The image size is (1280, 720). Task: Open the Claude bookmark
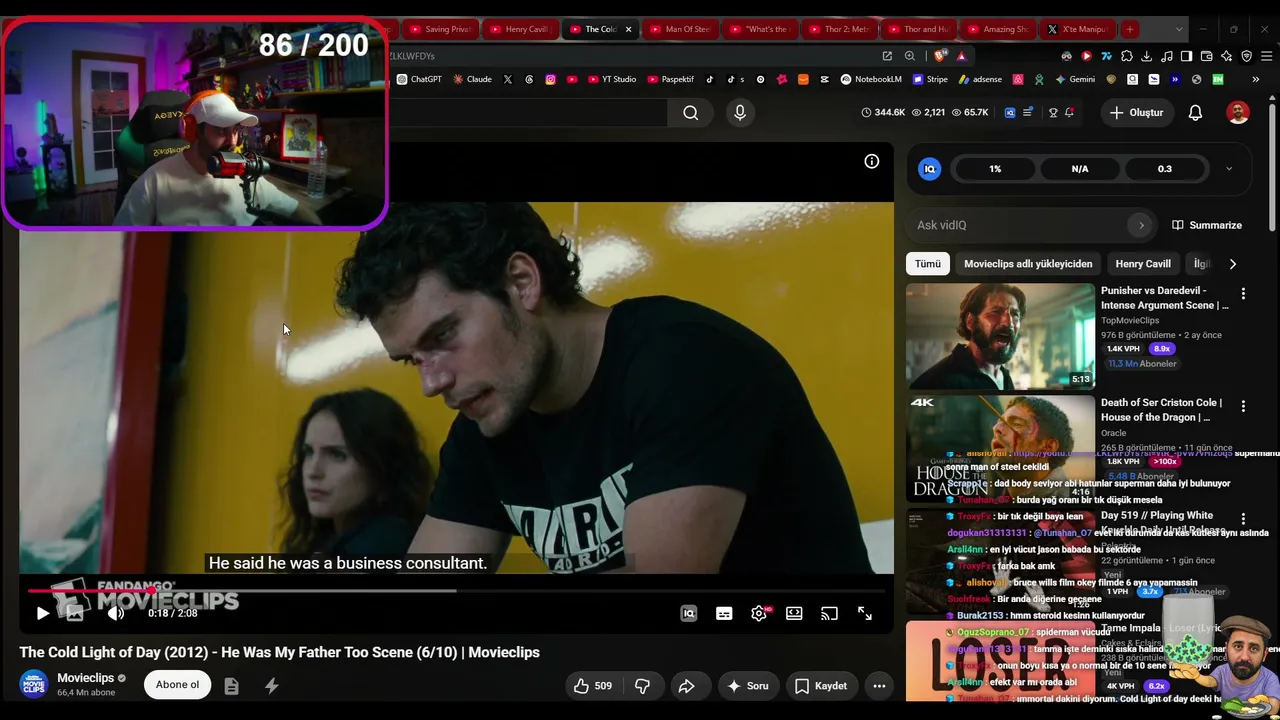472,79
